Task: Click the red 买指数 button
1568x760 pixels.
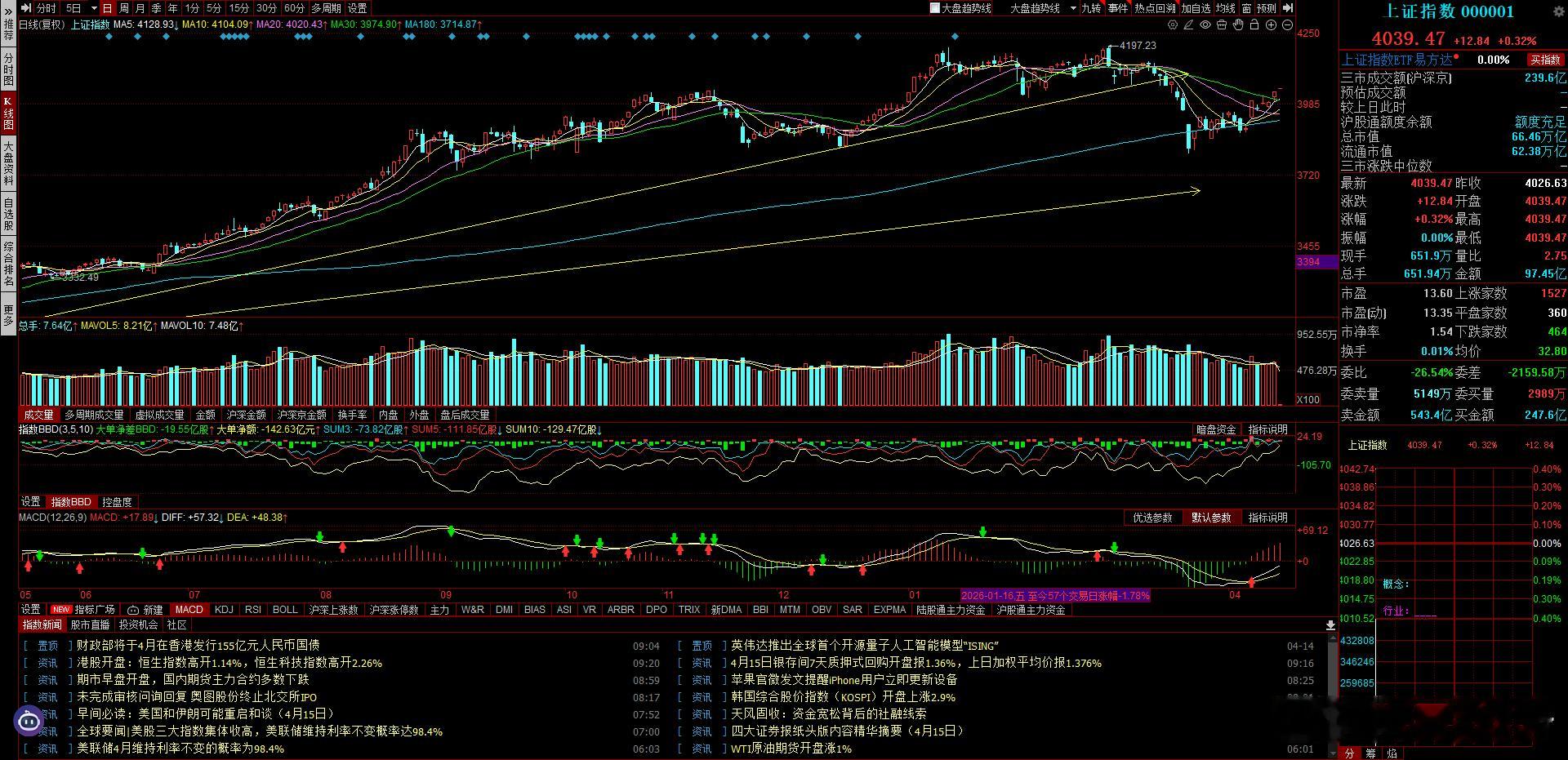Action: click(x=1545, y=59)
